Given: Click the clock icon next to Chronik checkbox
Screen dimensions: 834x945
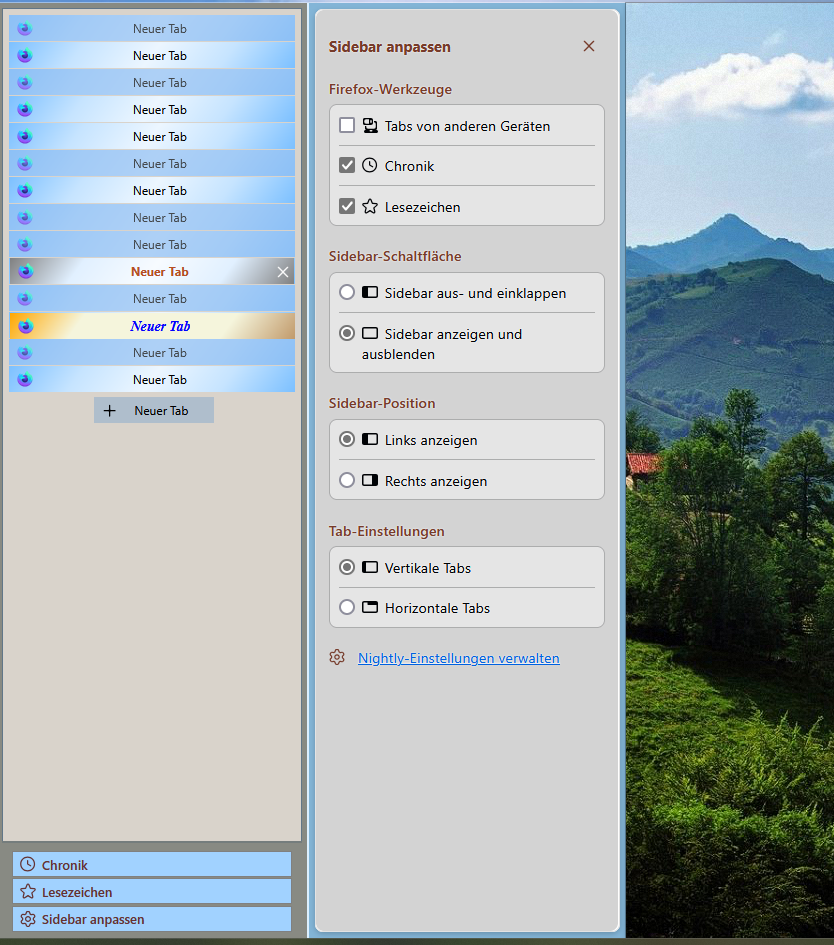Looking at the screenshot, I should 369,165.
